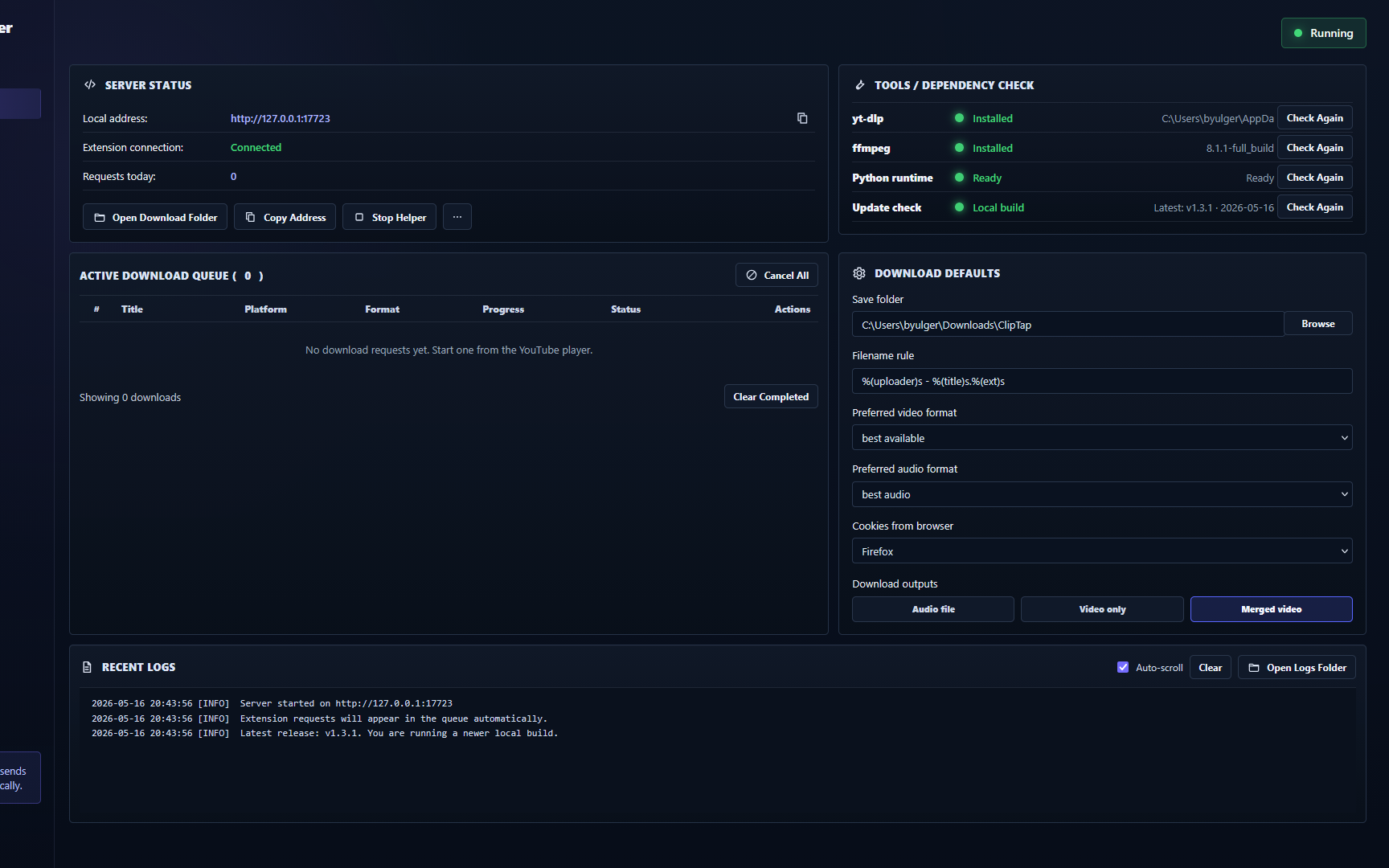The width and height of the screenshot is (1389, 868).
Task: Click the 'Extension requests will appear' log line
Action: click(x=319, y=719)
